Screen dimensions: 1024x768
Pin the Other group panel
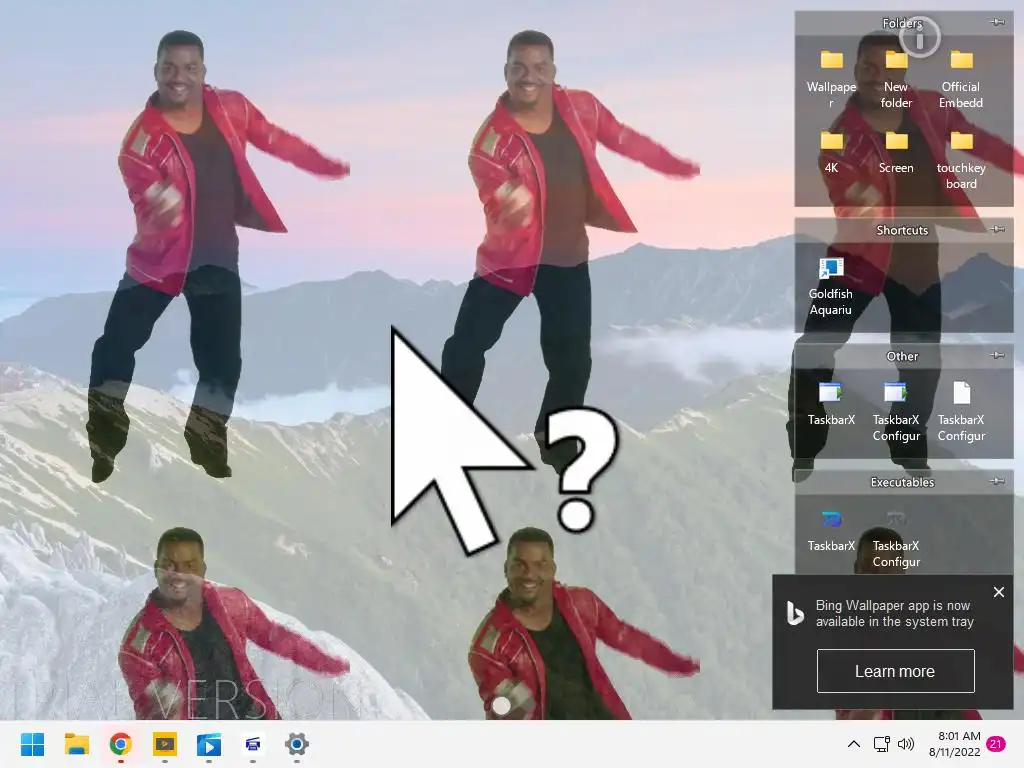coord(997,355)
